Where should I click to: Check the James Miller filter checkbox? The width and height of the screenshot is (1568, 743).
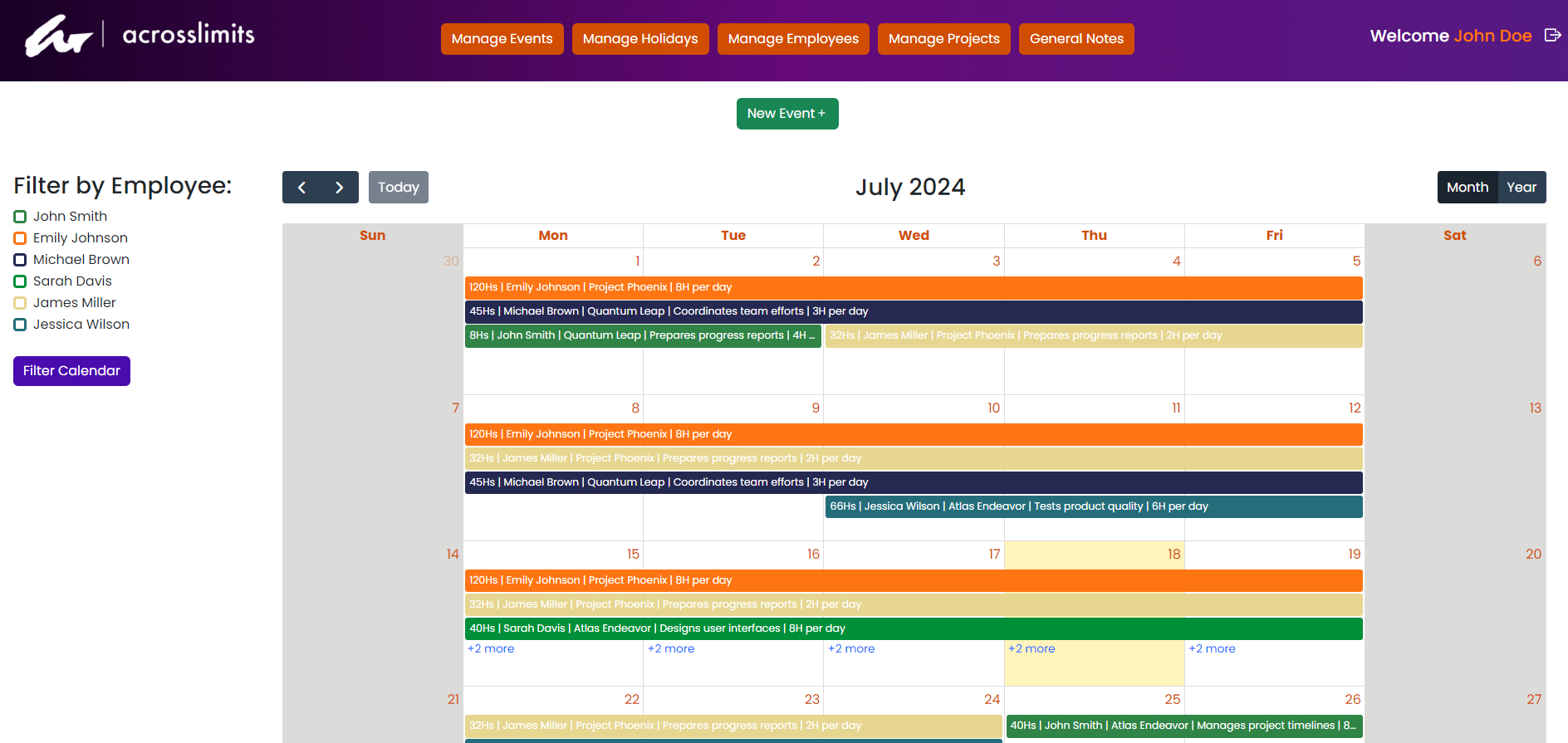tap(20, 303)
